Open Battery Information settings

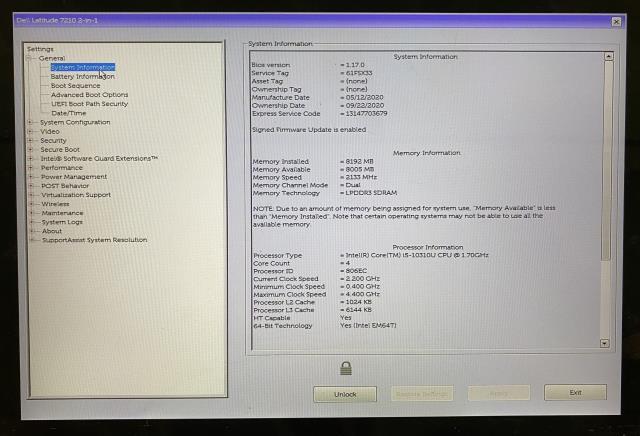coord(82,76)
